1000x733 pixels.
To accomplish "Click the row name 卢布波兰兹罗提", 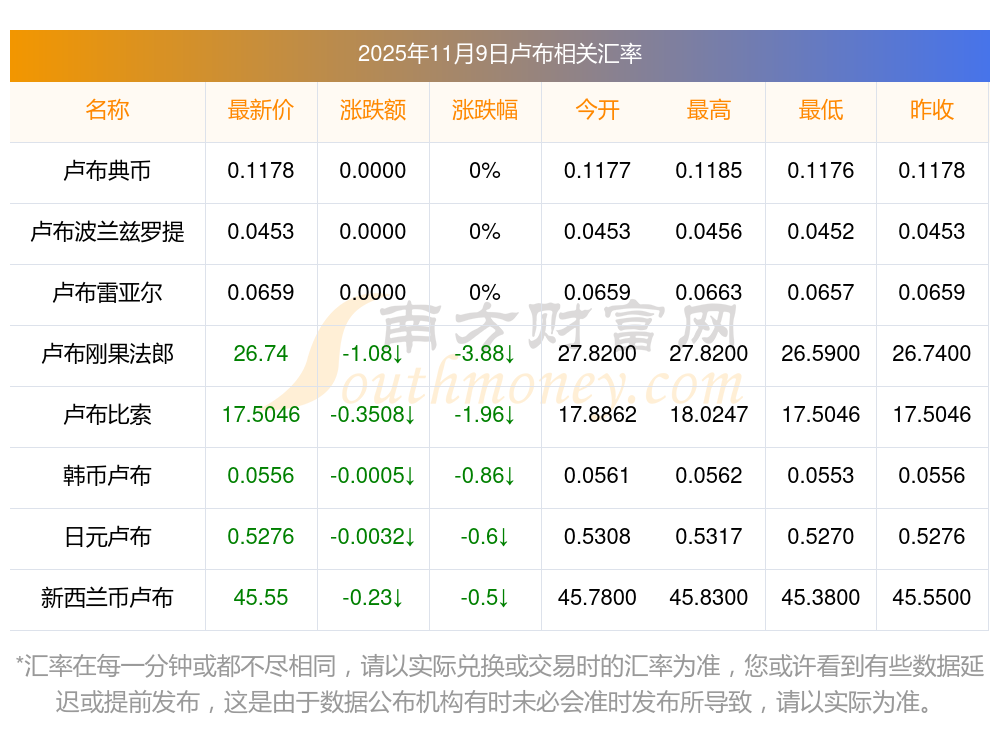I will tap(107, 232).
